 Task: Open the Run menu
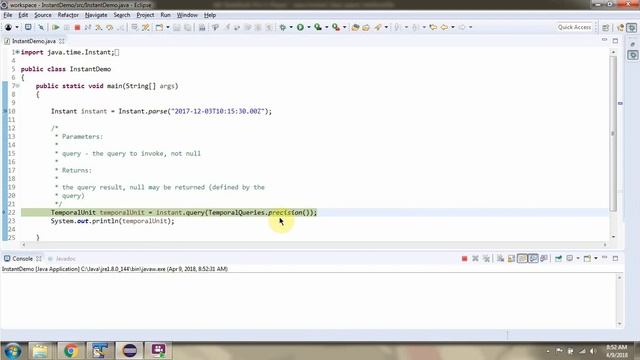(165, 15)
